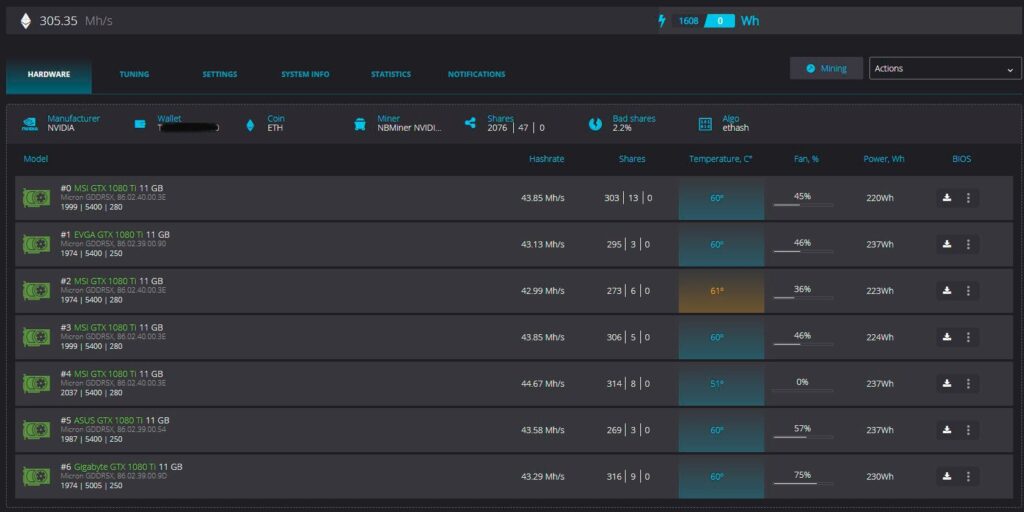
Task: Click the 51° temperature cell of GPU #4
Action: (x=721, y=383)
